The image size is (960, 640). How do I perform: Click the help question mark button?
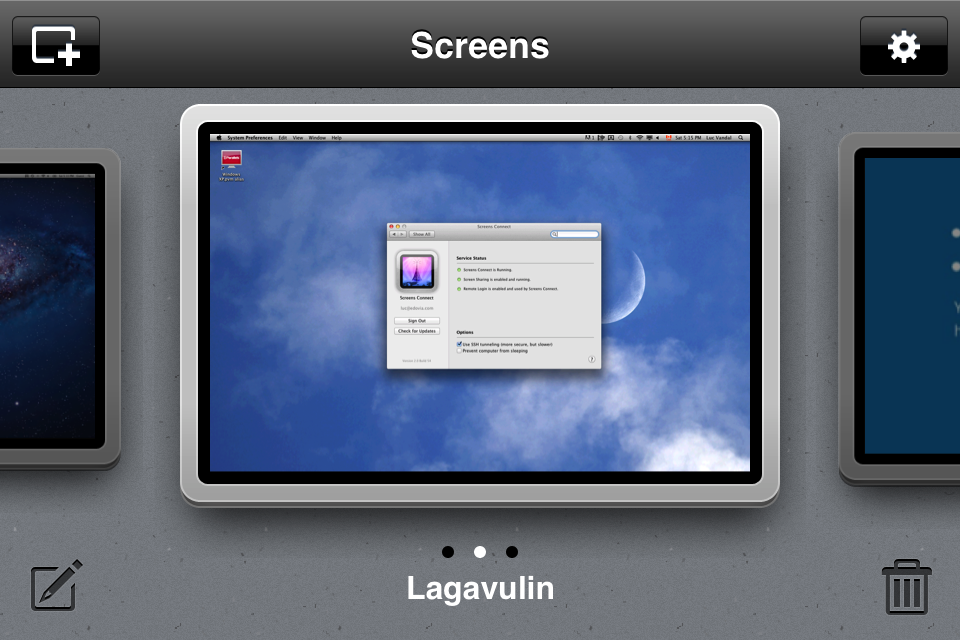coord(592,359)
